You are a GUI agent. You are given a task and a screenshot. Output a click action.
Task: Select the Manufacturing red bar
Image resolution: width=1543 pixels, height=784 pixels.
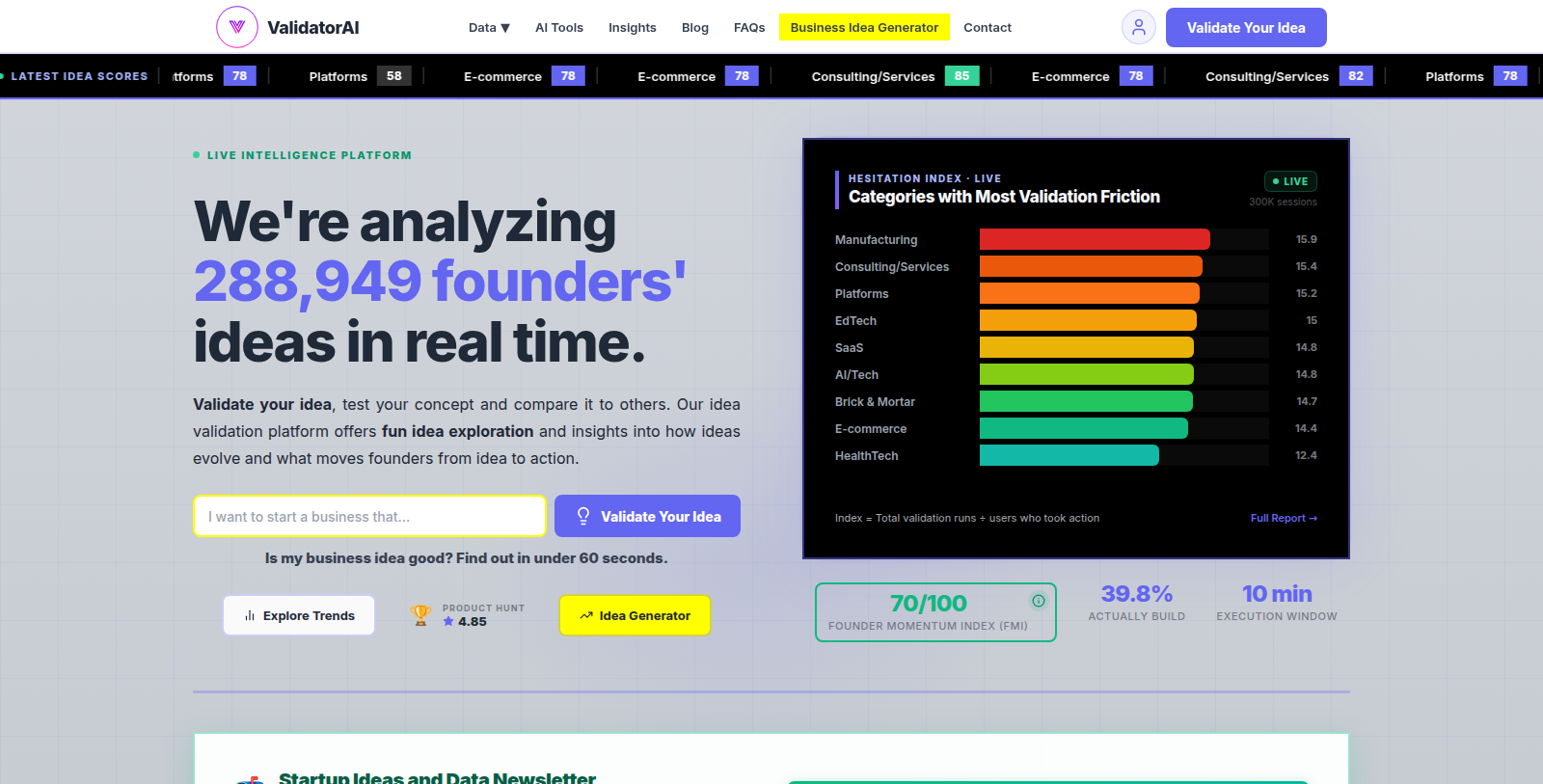point(1095,239)
